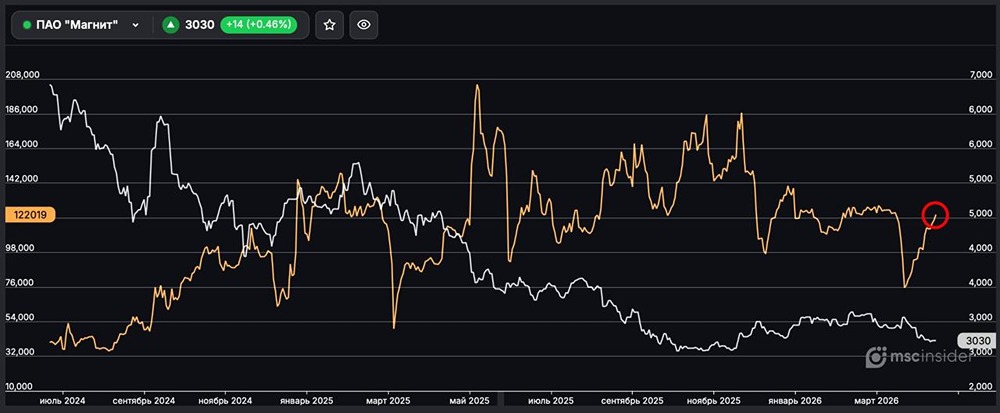Toggle the eye visibility icon

click(364, 25)
